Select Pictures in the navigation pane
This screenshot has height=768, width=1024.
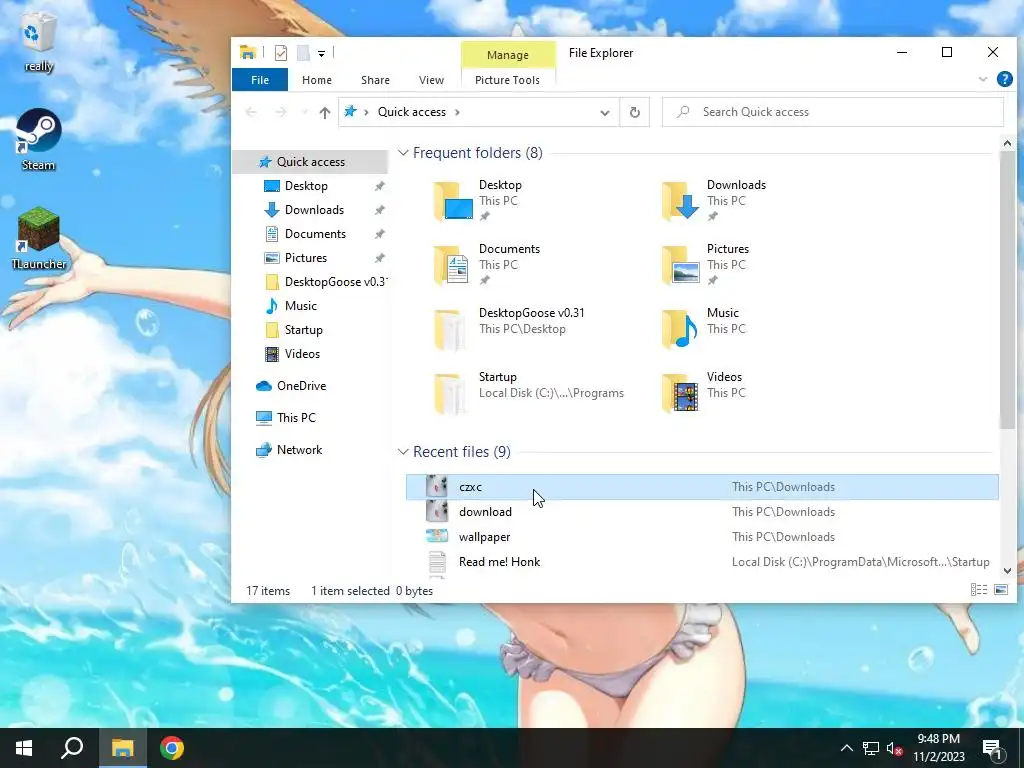tap(306, 257)
